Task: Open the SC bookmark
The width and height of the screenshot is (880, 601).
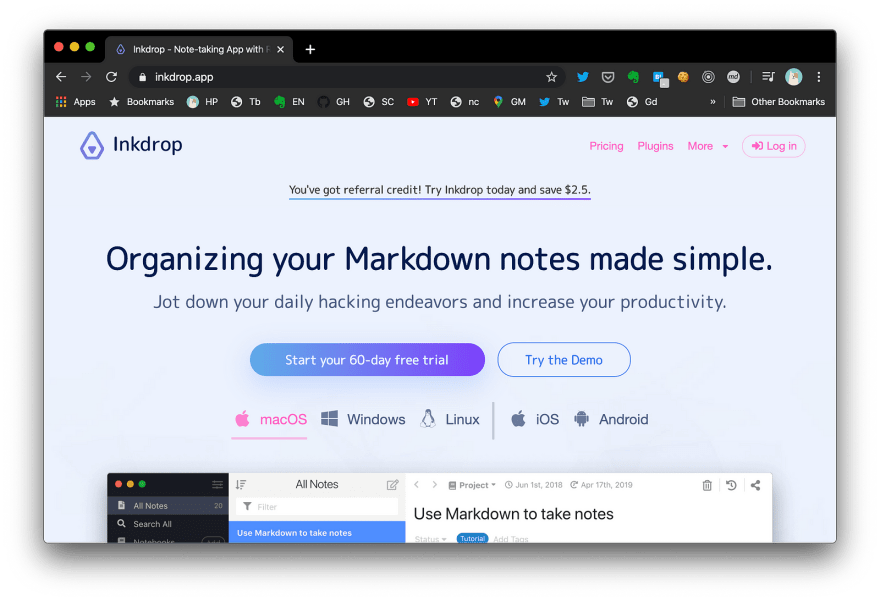Action: [x=378, y=102]
